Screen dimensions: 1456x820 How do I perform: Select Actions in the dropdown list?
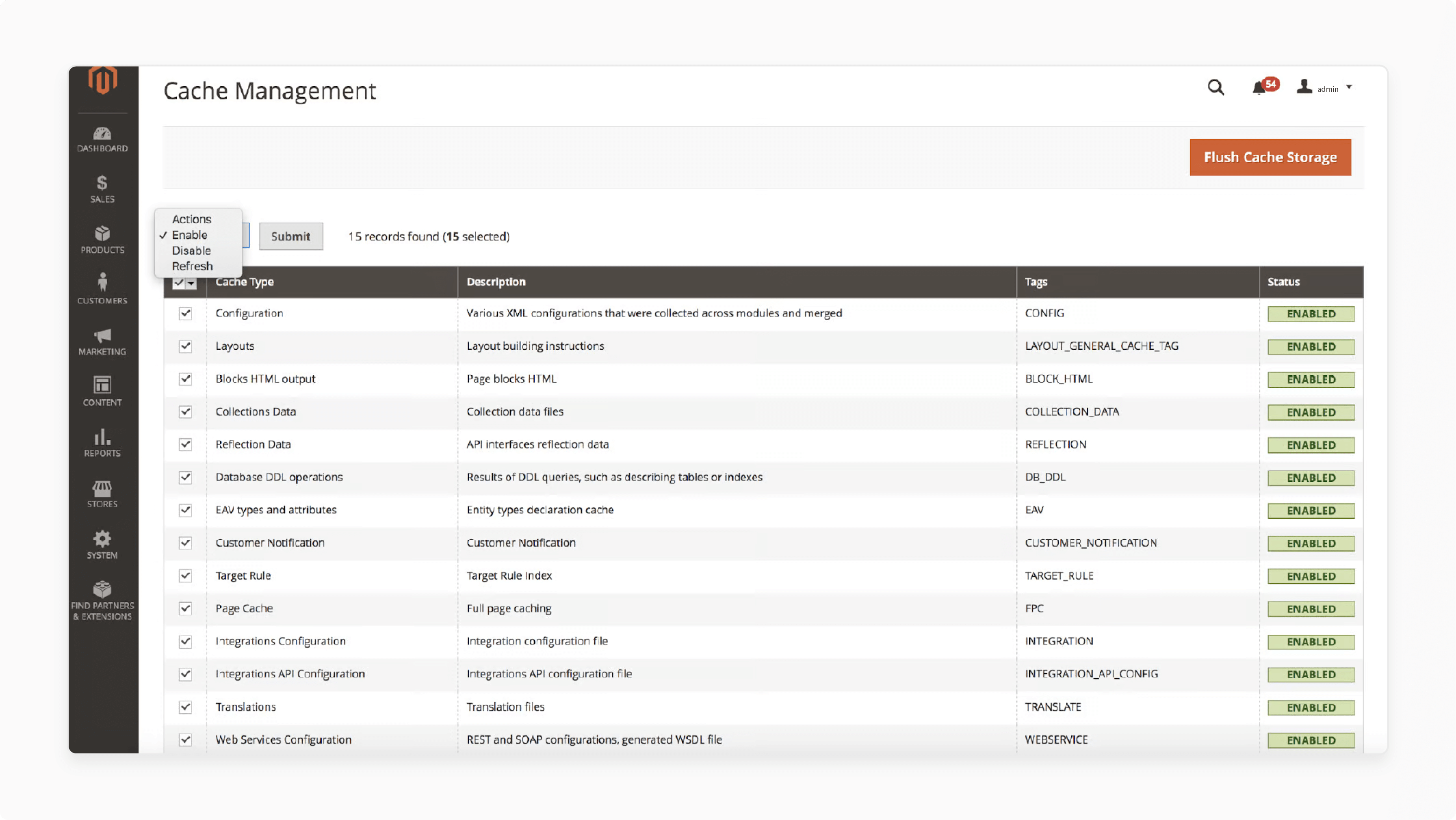click(192, 219)
